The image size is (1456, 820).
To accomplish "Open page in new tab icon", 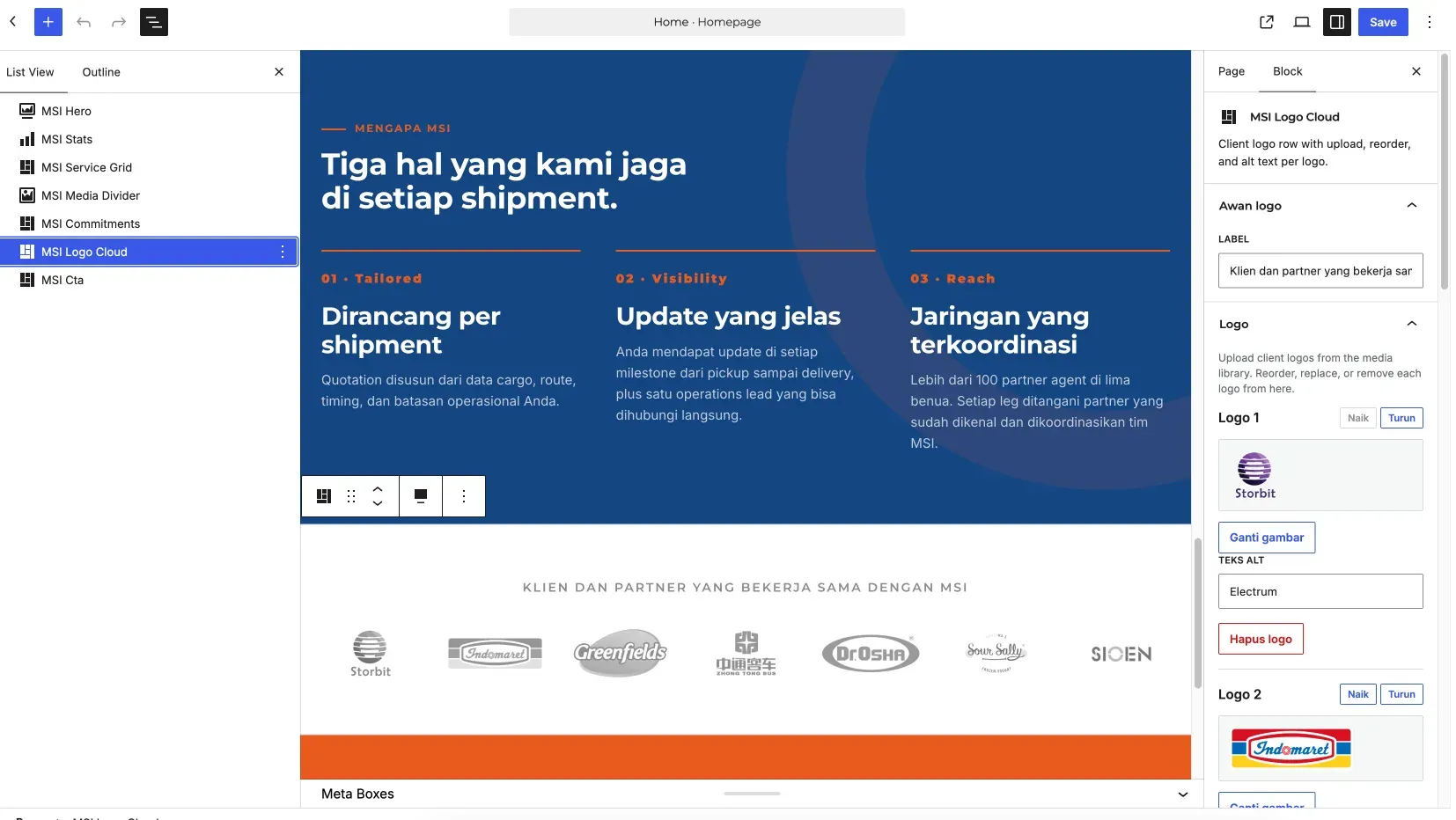I will [x=1267, y=22].
